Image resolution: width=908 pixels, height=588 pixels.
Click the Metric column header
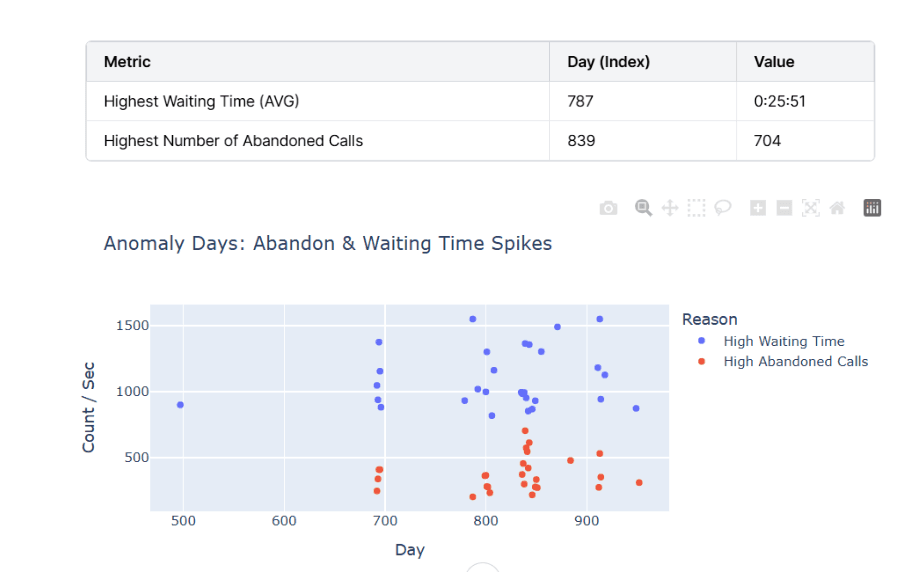click(x=127, y=62)
